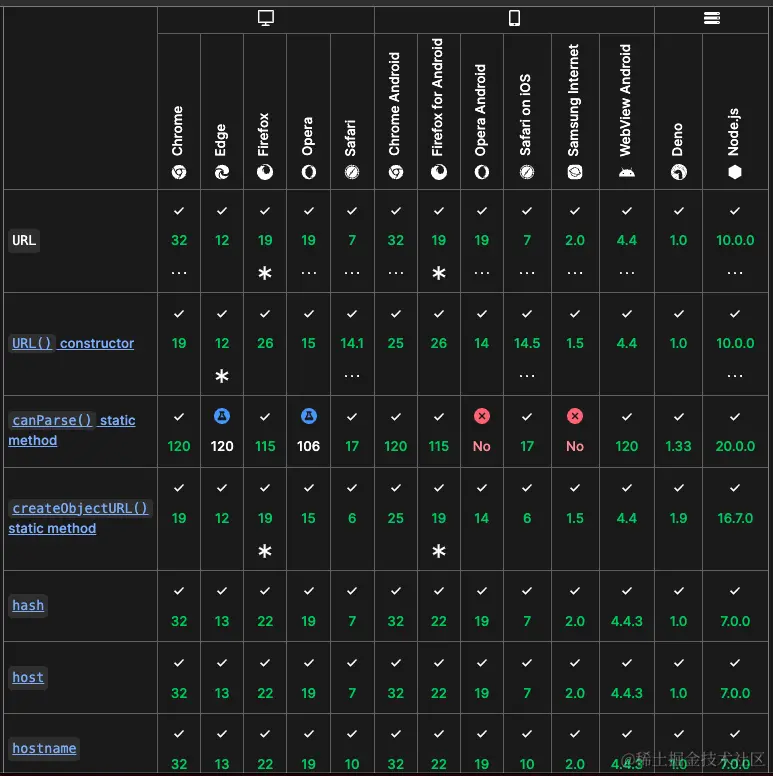The width and height of the screenshot is (773, 776).
Task: Click the Node.js runtime icon
Action: [735, 172]
